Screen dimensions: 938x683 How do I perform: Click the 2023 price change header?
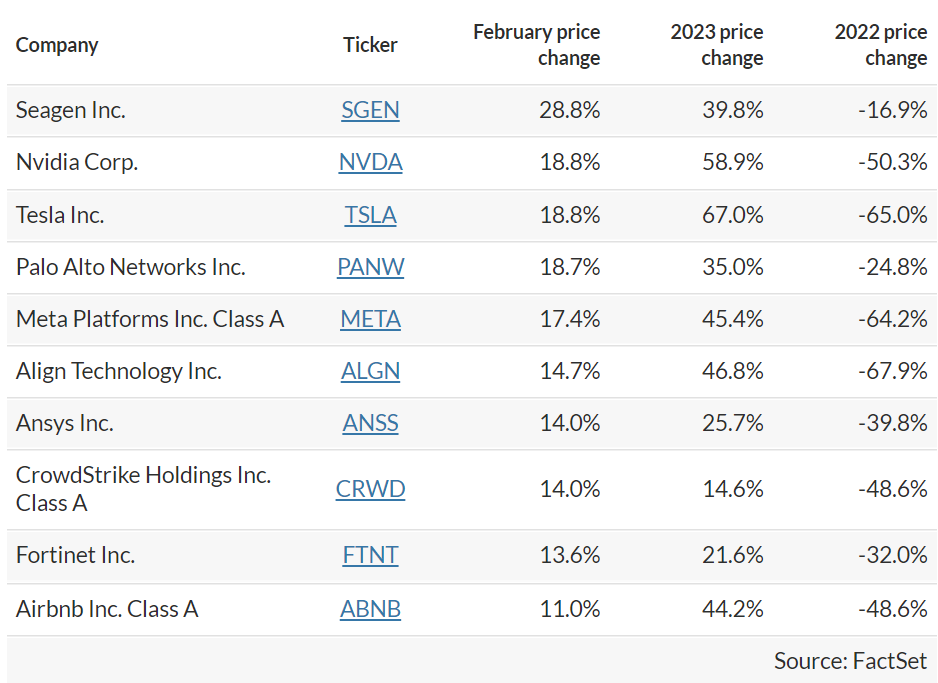pyautogui.click(x=717, y=45)
